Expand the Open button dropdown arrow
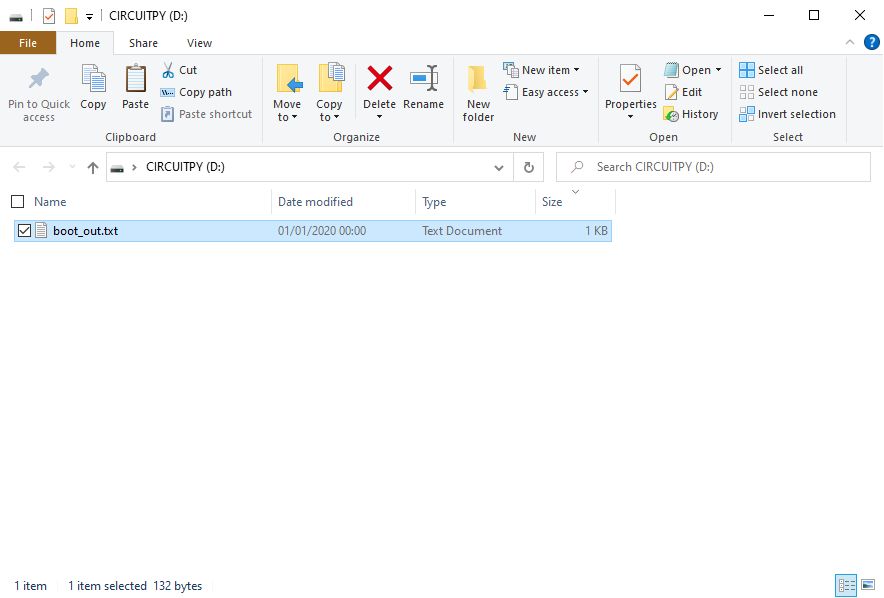Image resolution: width=884 pixels, height=598 pixels. point(718,70)
